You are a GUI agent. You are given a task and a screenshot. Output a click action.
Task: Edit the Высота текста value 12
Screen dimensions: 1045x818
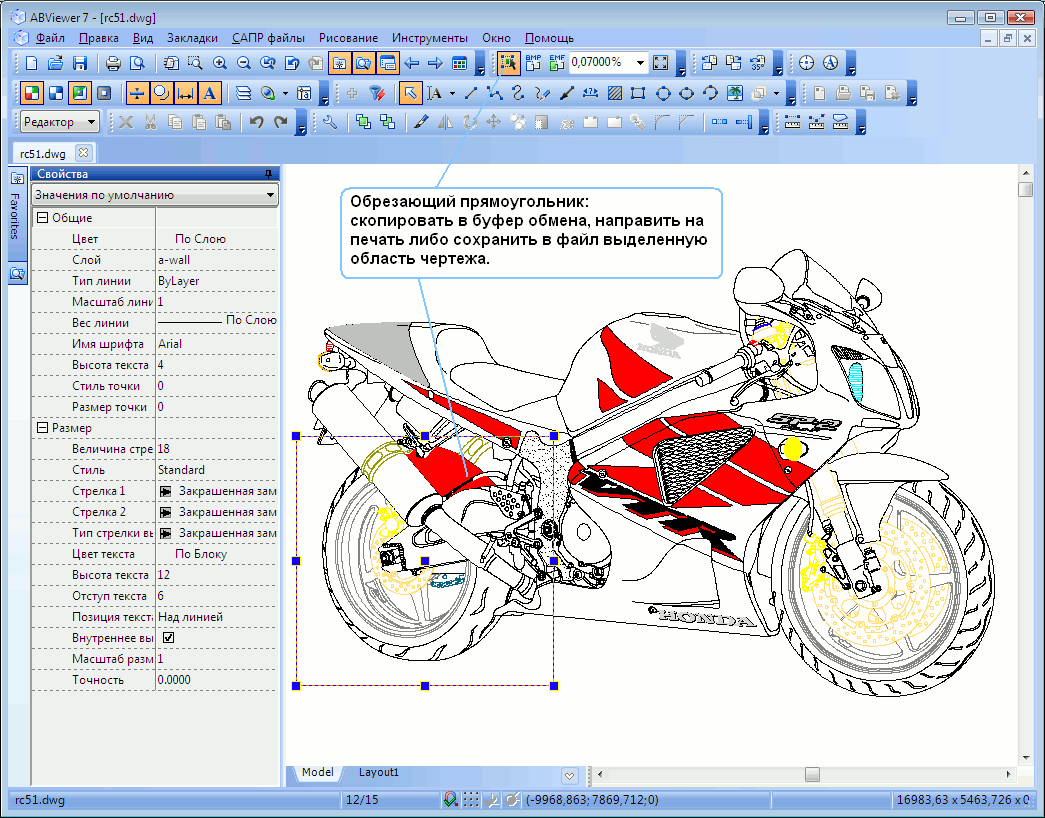217,575
